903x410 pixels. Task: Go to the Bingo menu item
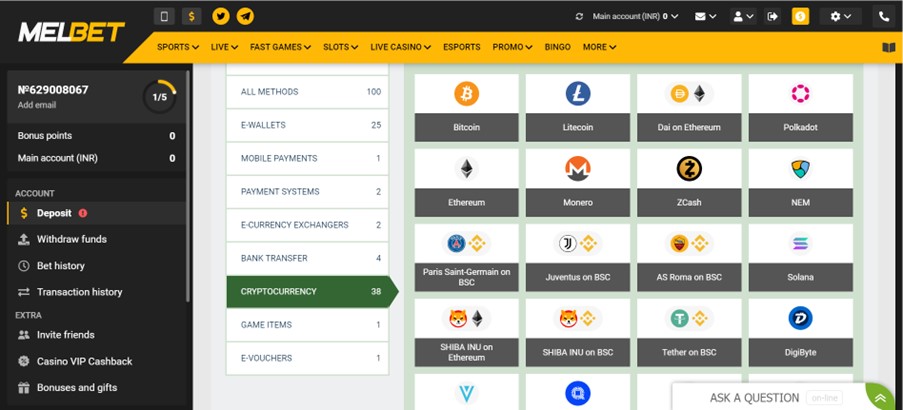pyautogui.click(x=557, y=47)
